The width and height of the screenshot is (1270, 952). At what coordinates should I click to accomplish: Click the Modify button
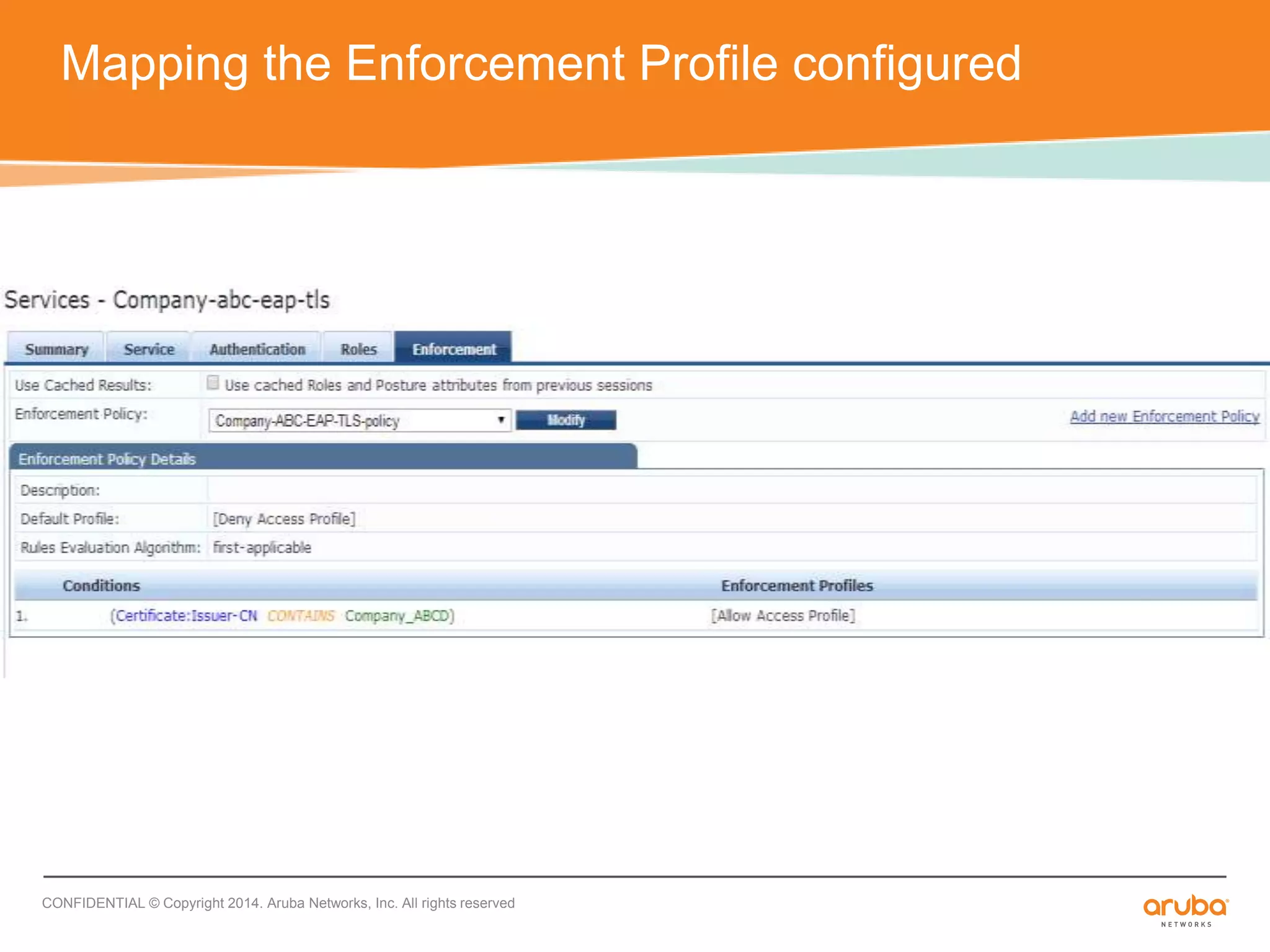pos(566,420)
